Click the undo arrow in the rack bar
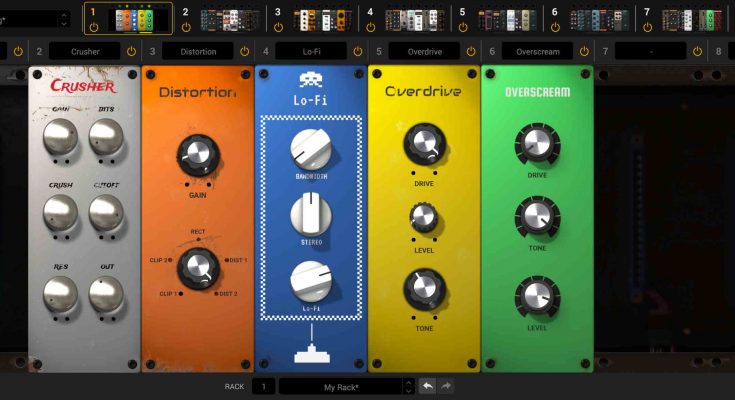Viewport: 735px width, 400px height. click(x=427, y=386)
